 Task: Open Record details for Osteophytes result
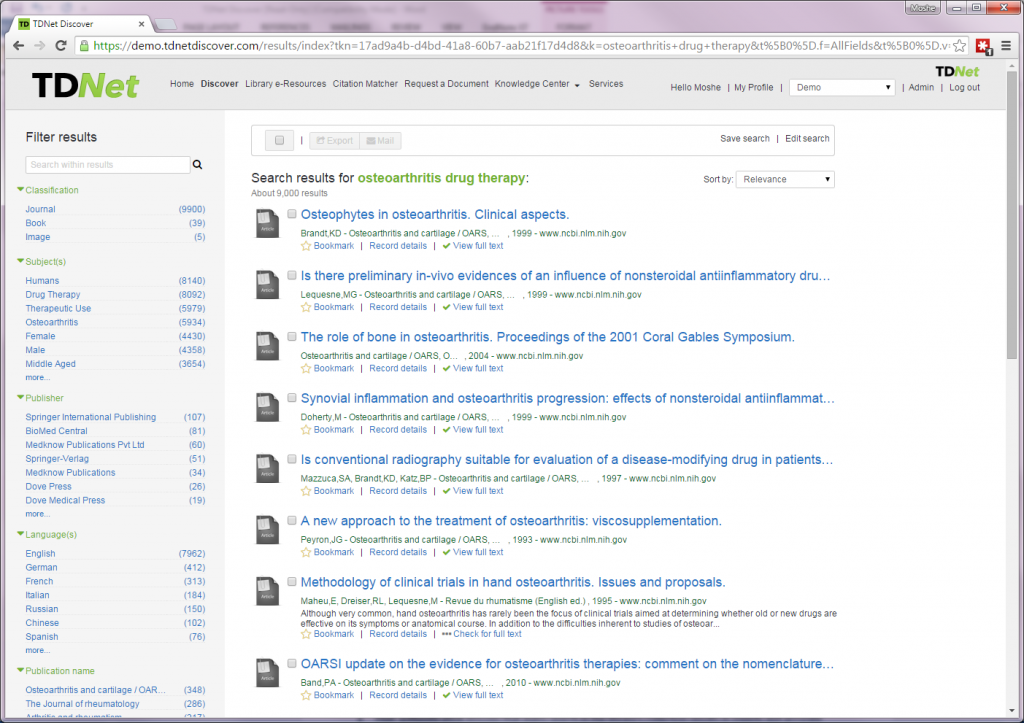398,246
